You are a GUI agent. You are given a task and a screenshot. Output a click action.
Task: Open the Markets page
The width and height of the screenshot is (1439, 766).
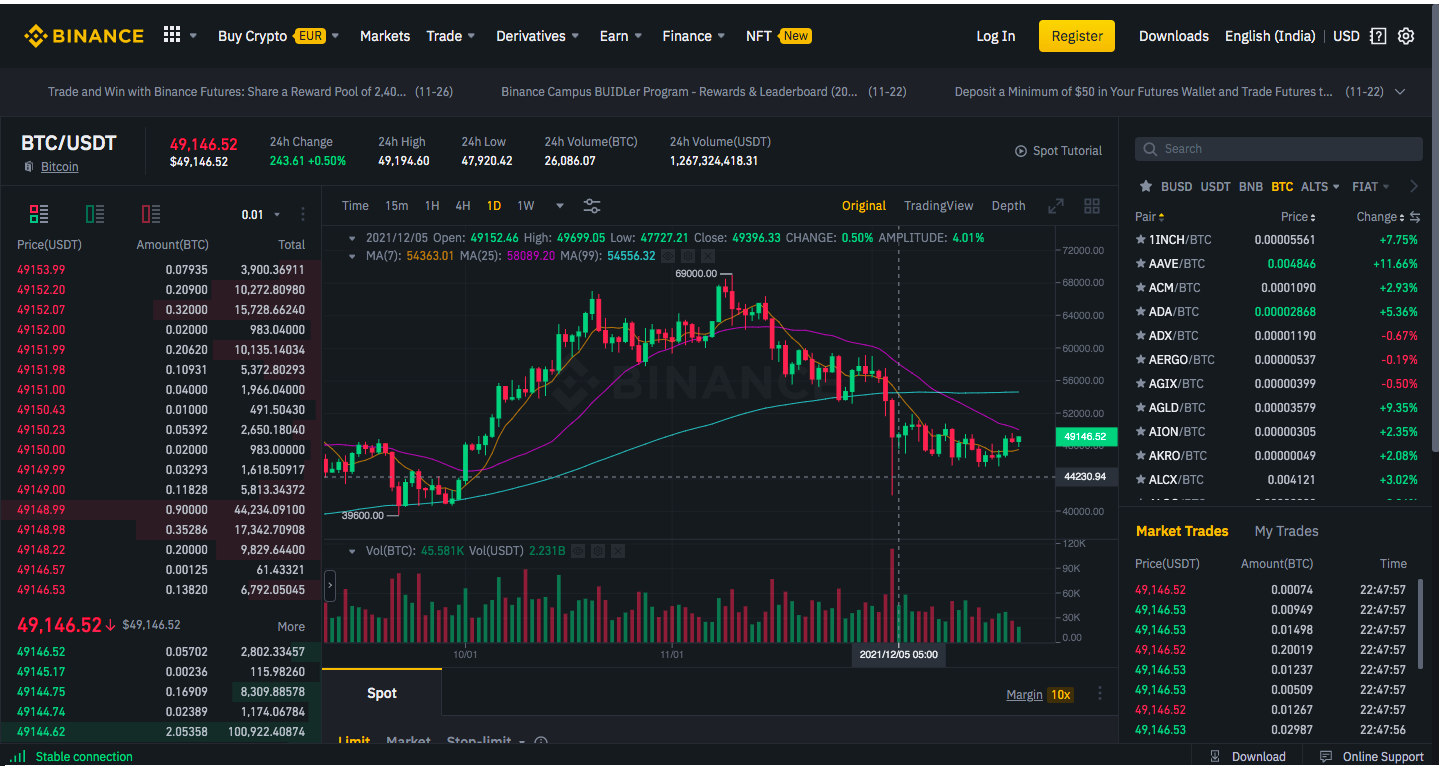(385, 36)
